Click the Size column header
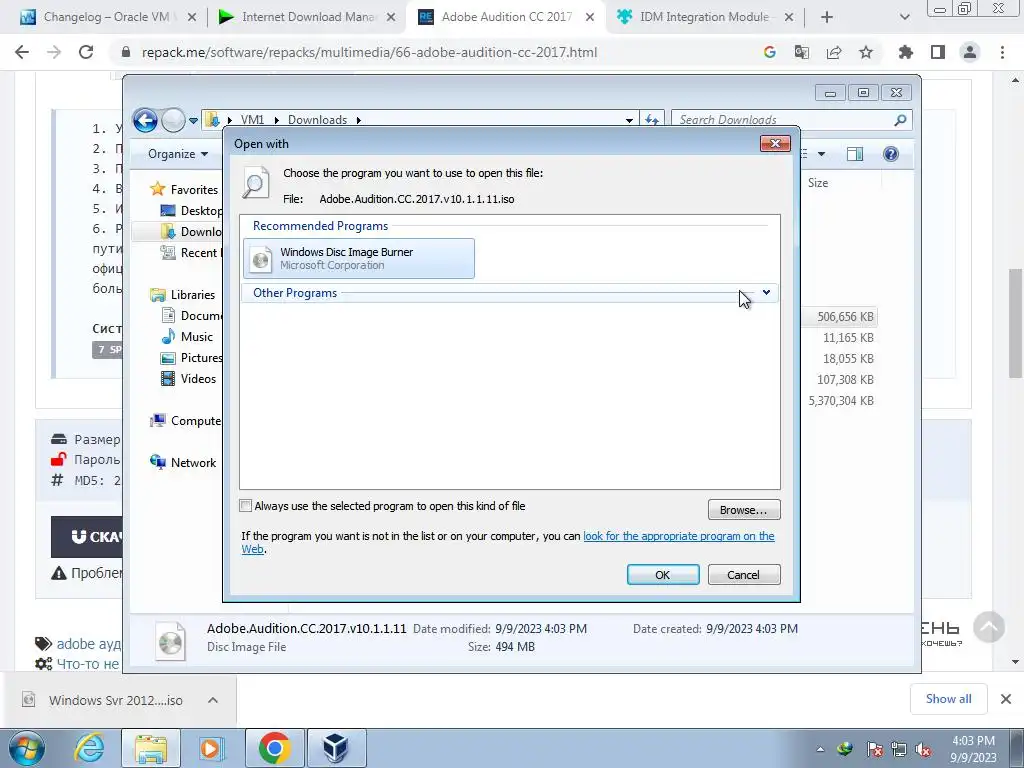The height and width of the screenshot is (768, 1024). (x=818, y=183)
